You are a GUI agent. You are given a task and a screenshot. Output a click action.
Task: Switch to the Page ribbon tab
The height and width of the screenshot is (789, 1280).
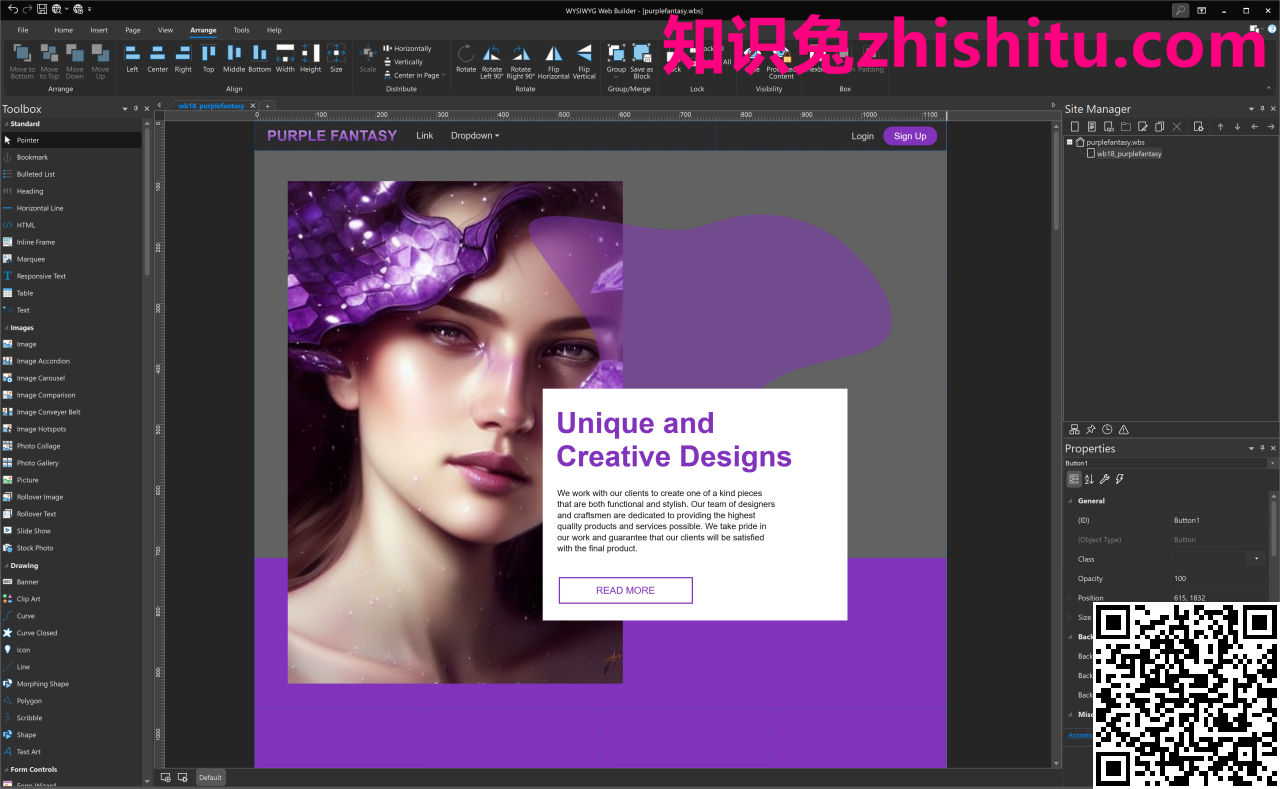pyautogui.click(x=133, y=30)
